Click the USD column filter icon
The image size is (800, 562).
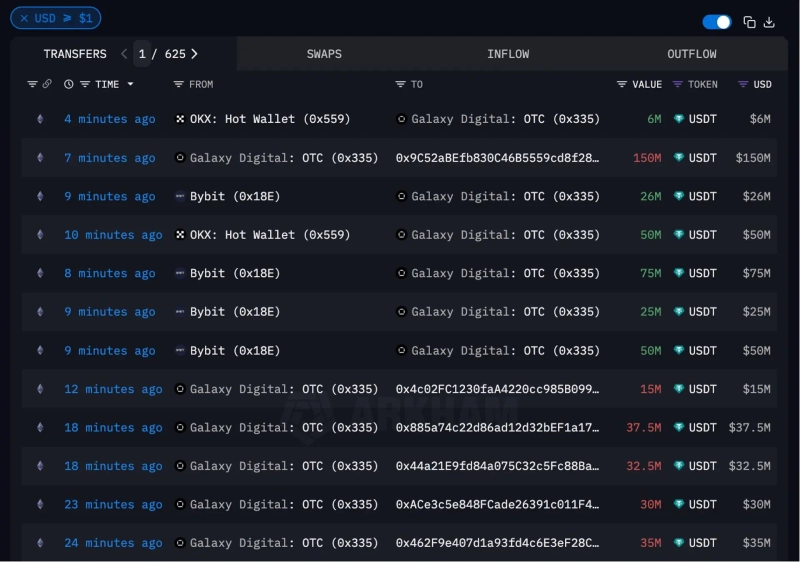pos(743,85)
